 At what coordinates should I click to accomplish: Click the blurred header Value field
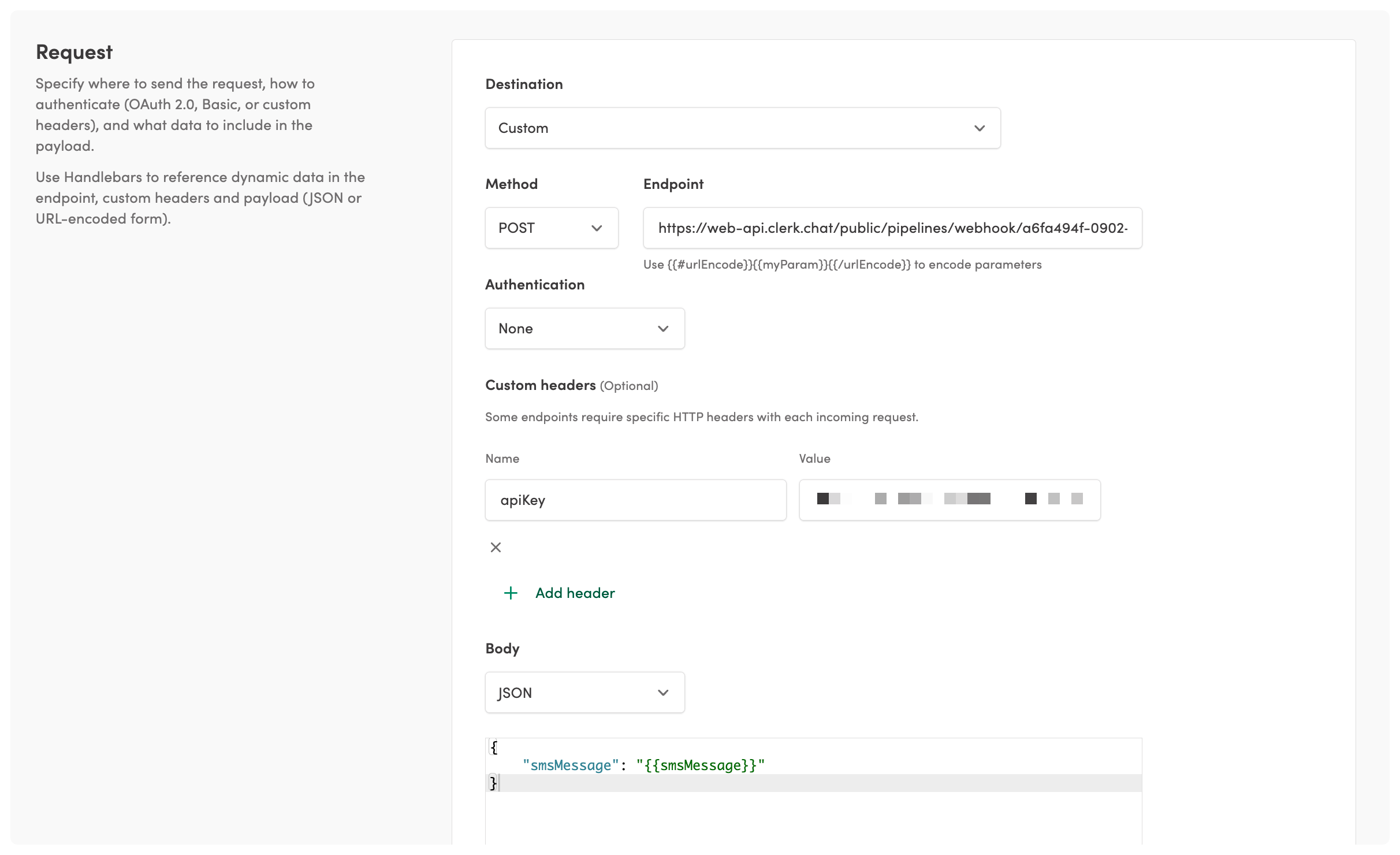click(950, 500)
